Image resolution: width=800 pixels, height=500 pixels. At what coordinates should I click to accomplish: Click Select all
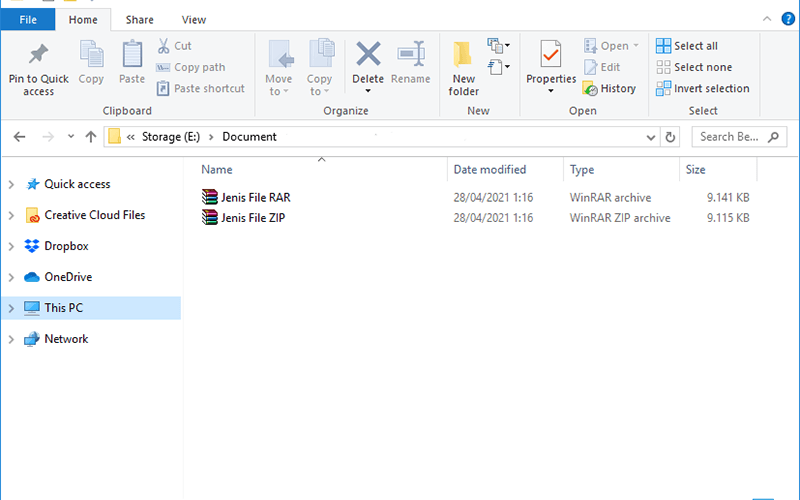coord(687,46)
